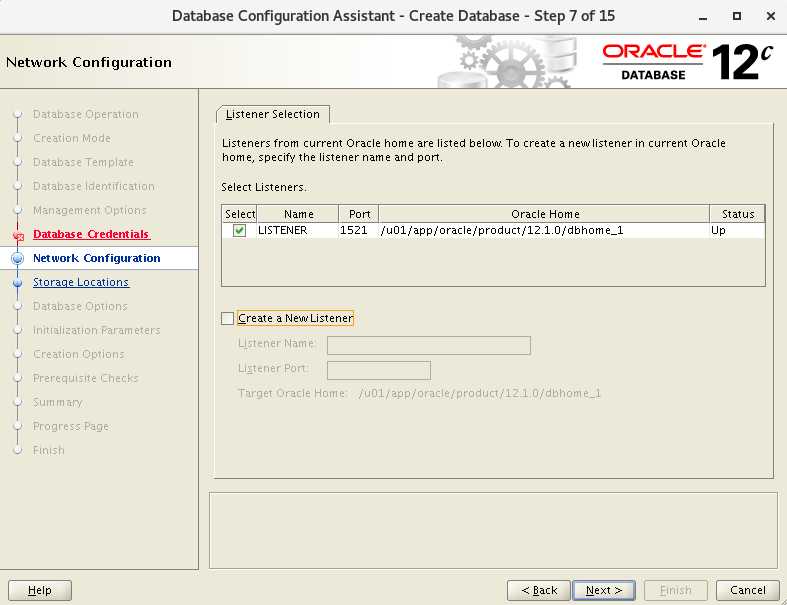Open the Database Credentials step link

tap(91, 234)
